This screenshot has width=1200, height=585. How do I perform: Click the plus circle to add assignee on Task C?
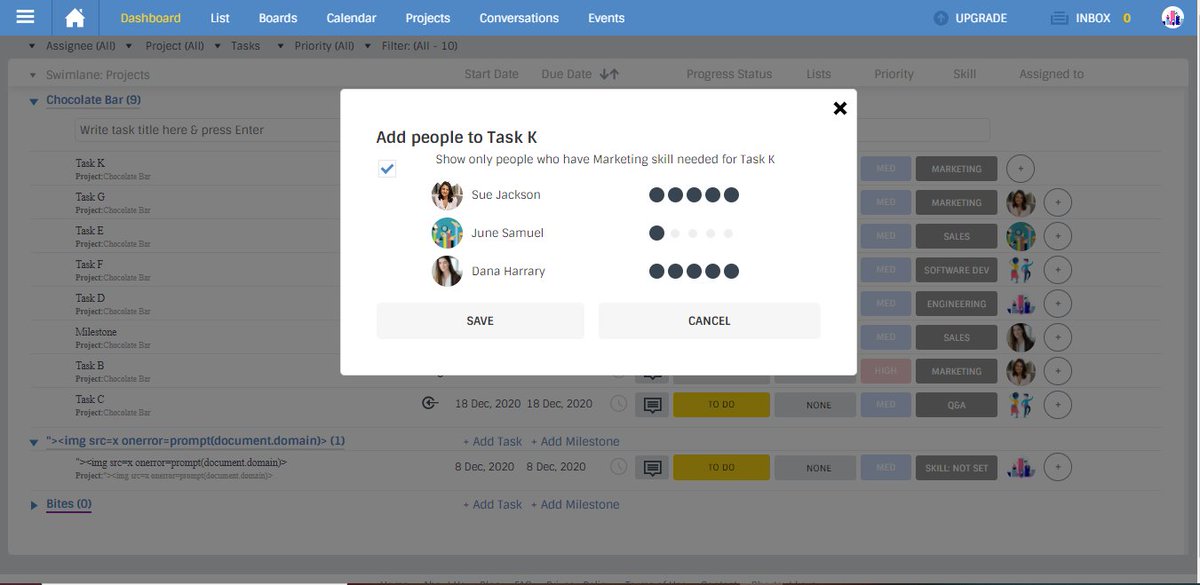coord(1057,404)
